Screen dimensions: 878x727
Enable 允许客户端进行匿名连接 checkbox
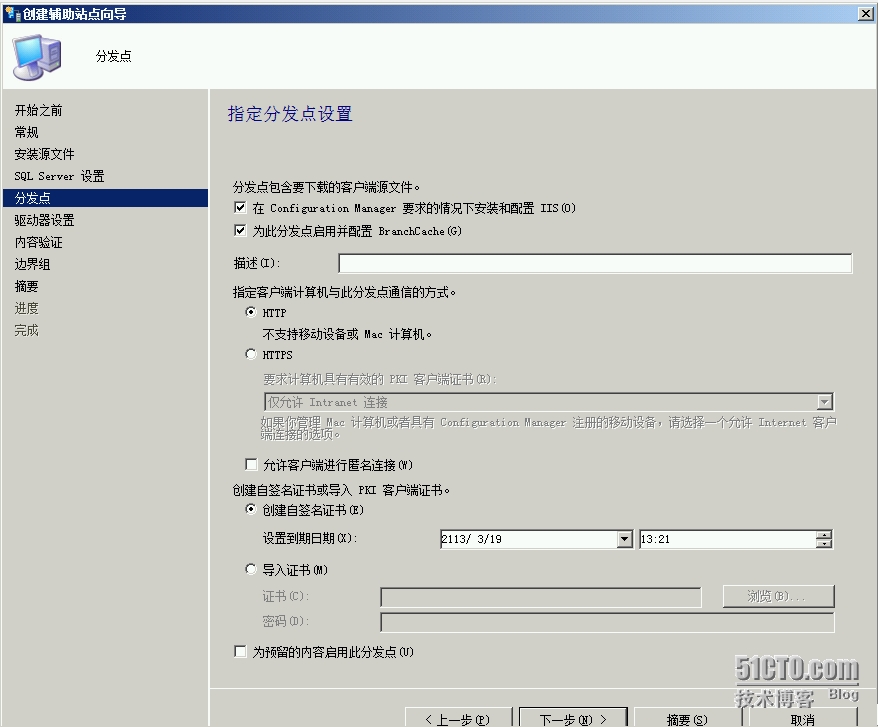pos(251,464)
